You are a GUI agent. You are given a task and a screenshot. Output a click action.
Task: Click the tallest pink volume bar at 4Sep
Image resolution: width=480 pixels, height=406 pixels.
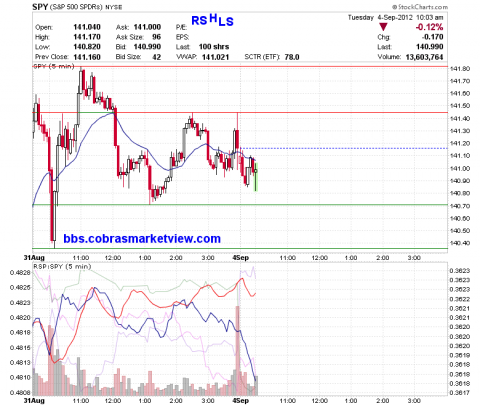[238, 350]
